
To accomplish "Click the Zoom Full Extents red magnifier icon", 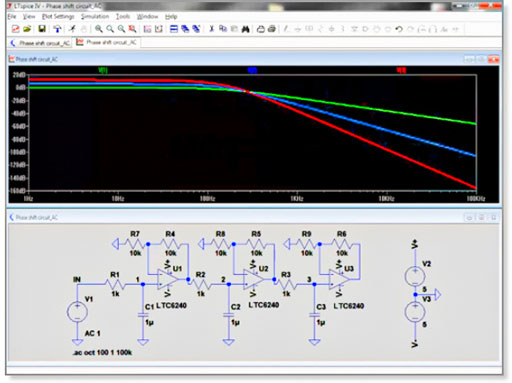I will point(132,29).
